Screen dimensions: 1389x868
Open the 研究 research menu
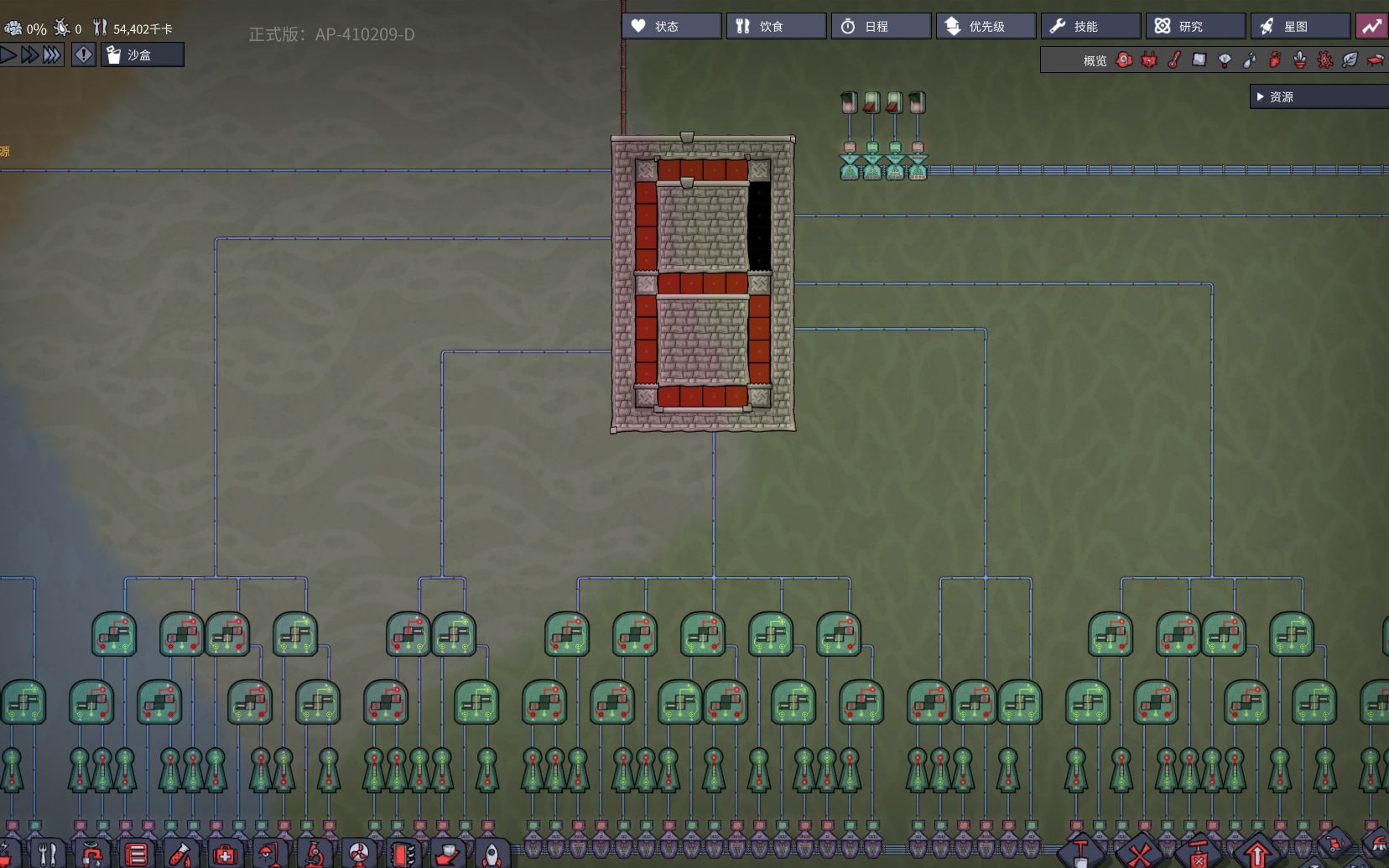pos(1195,26)
